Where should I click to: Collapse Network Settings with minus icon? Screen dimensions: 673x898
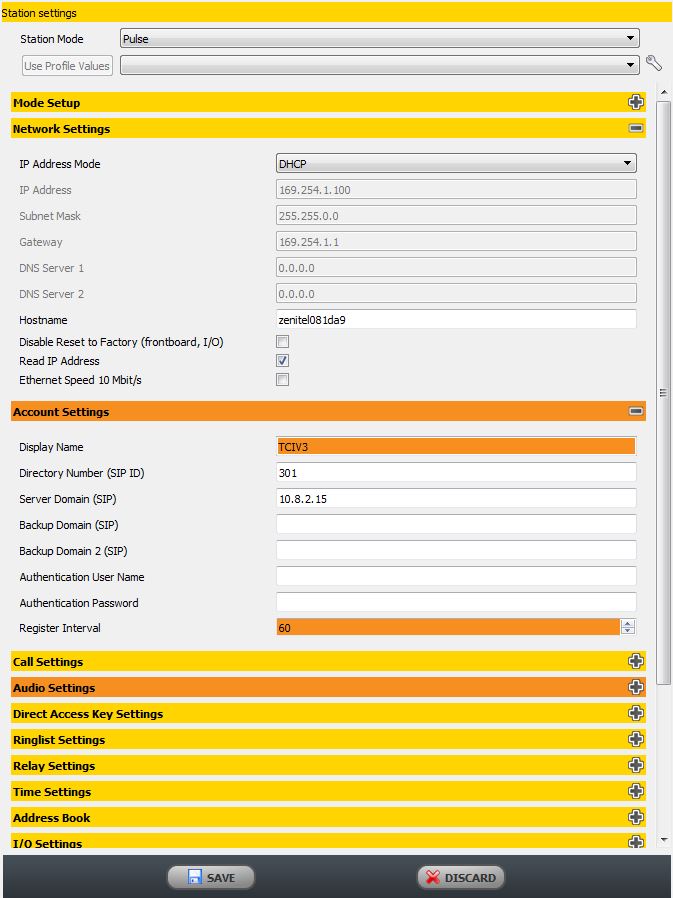(x=635, y=129)
